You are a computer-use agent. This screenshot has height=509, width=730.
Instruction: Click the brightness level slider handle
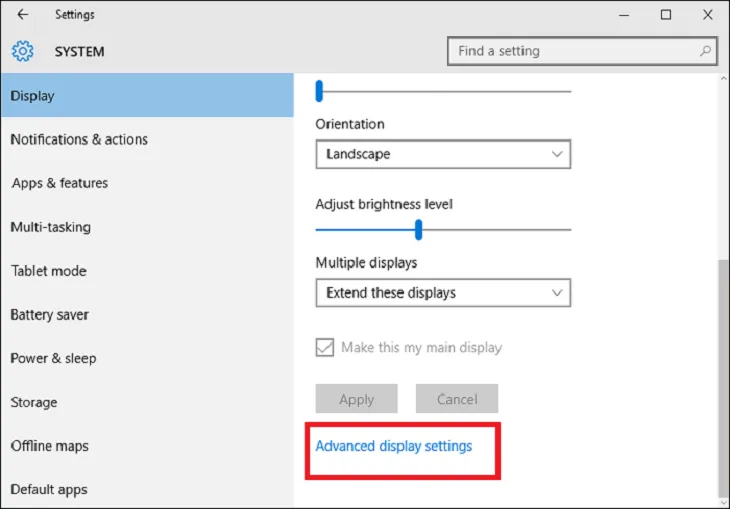[419, 230]
